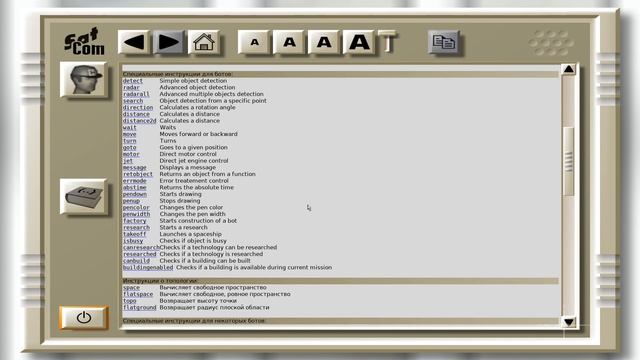
Task: Open the space topology instruction link
Action: pyautogui.click(x=131, y=287)
